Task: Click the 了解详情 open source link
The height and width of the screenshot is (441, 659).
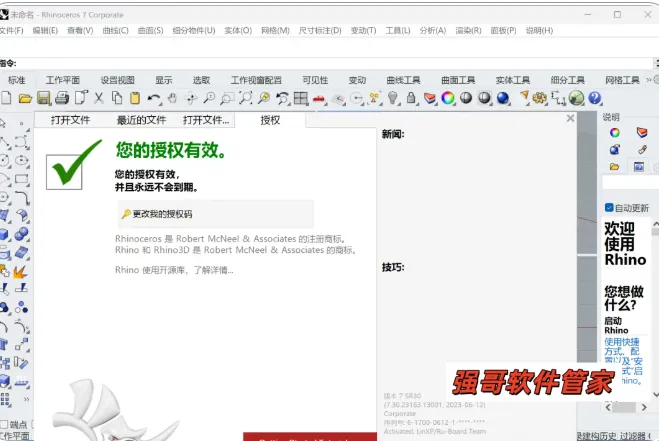Action: point(213,270)
